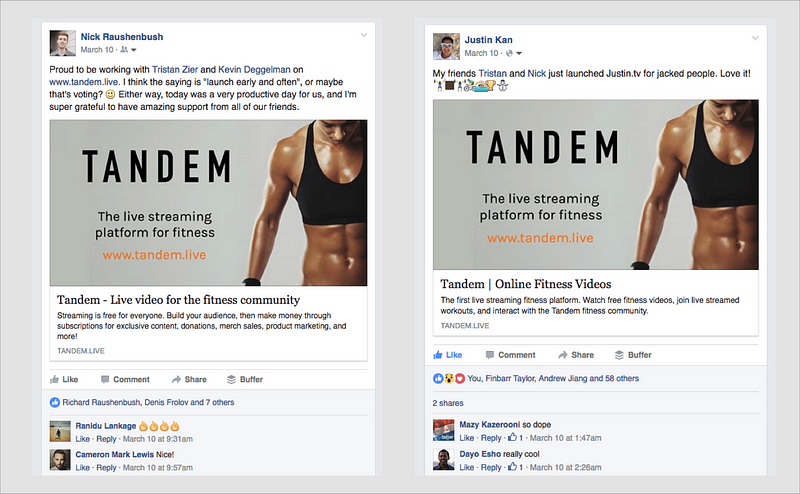
Task: Toggle the blue Like on Justin Kan's post
Action: click(447, 355)
